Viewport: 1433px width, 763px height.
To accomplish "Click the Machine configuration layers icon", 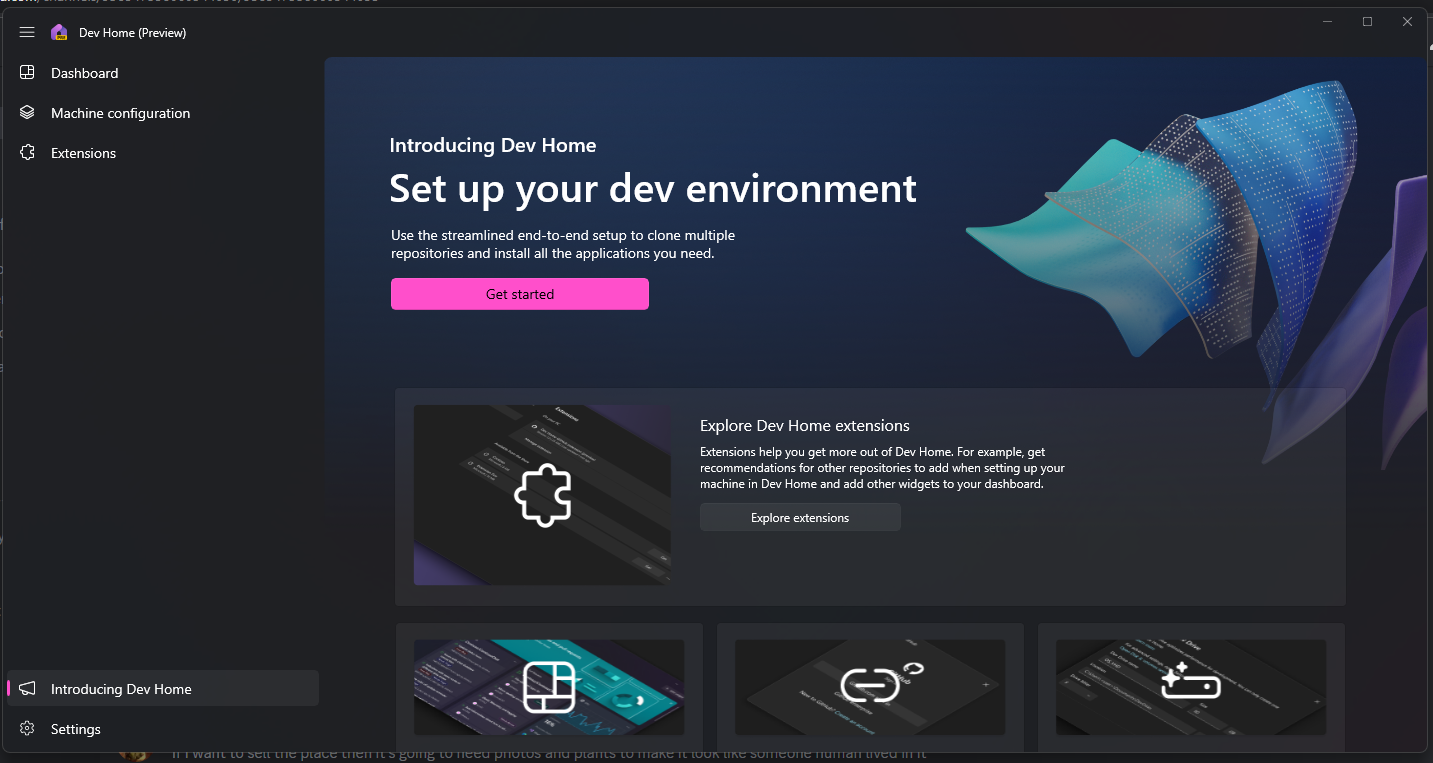I will 27,113.
